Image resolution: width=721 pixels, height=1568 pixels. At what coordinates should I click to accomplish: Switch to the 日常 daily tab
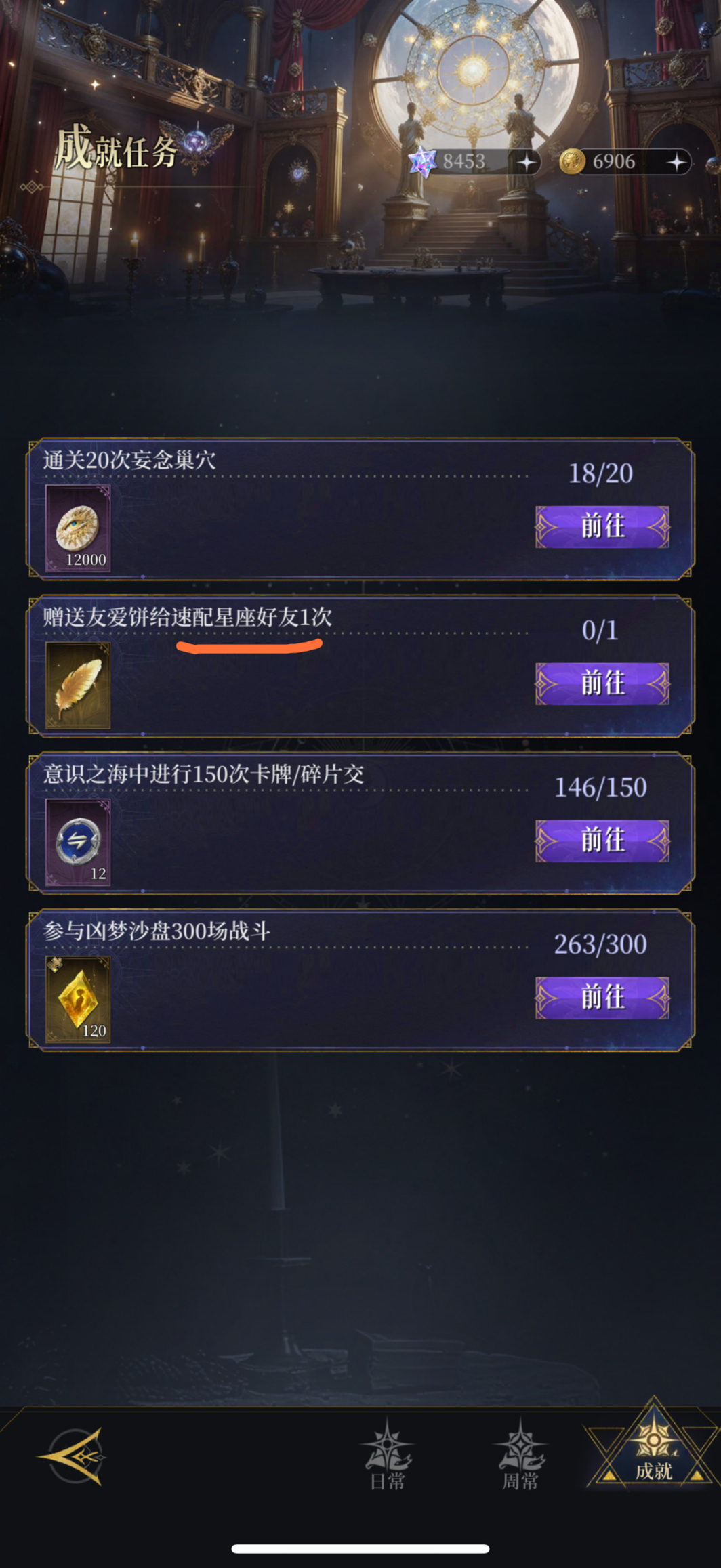pos(387,1456)
